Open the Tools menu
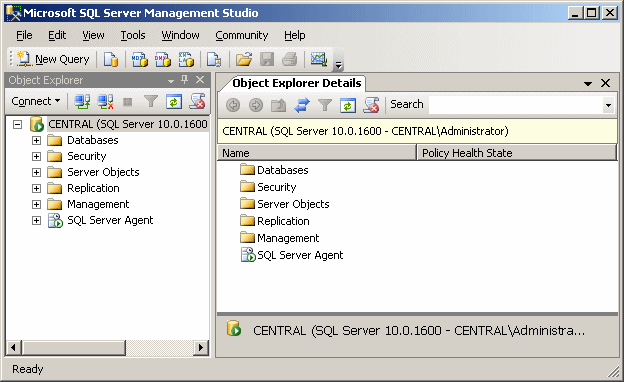The image size is (624, 382). click(x=133, y=35)
